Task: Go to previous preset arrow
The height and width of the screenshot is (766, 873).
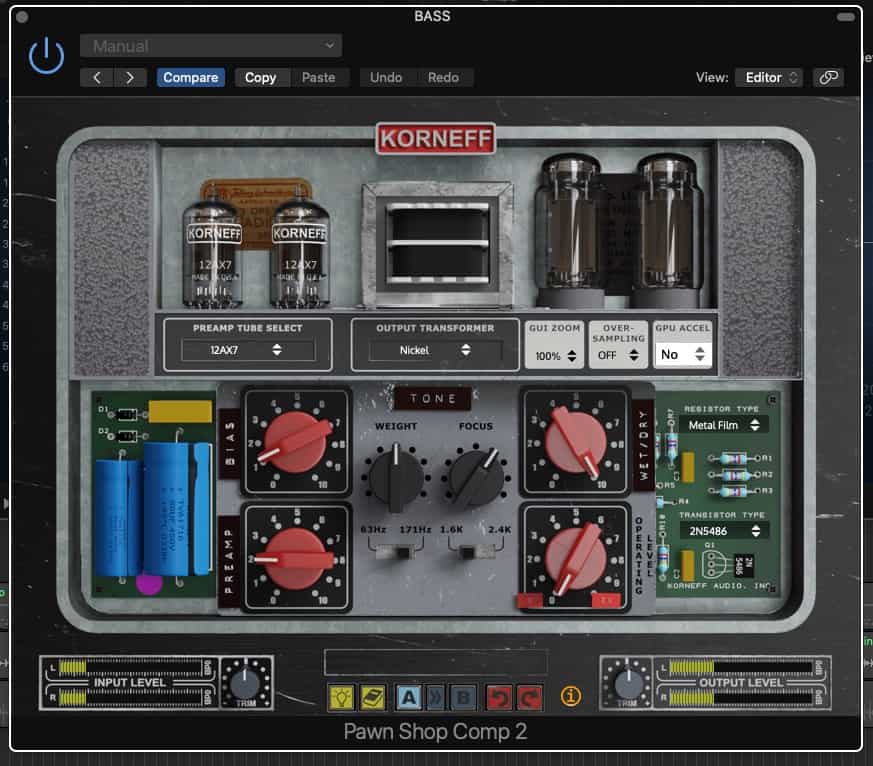Action: (96, 77)
